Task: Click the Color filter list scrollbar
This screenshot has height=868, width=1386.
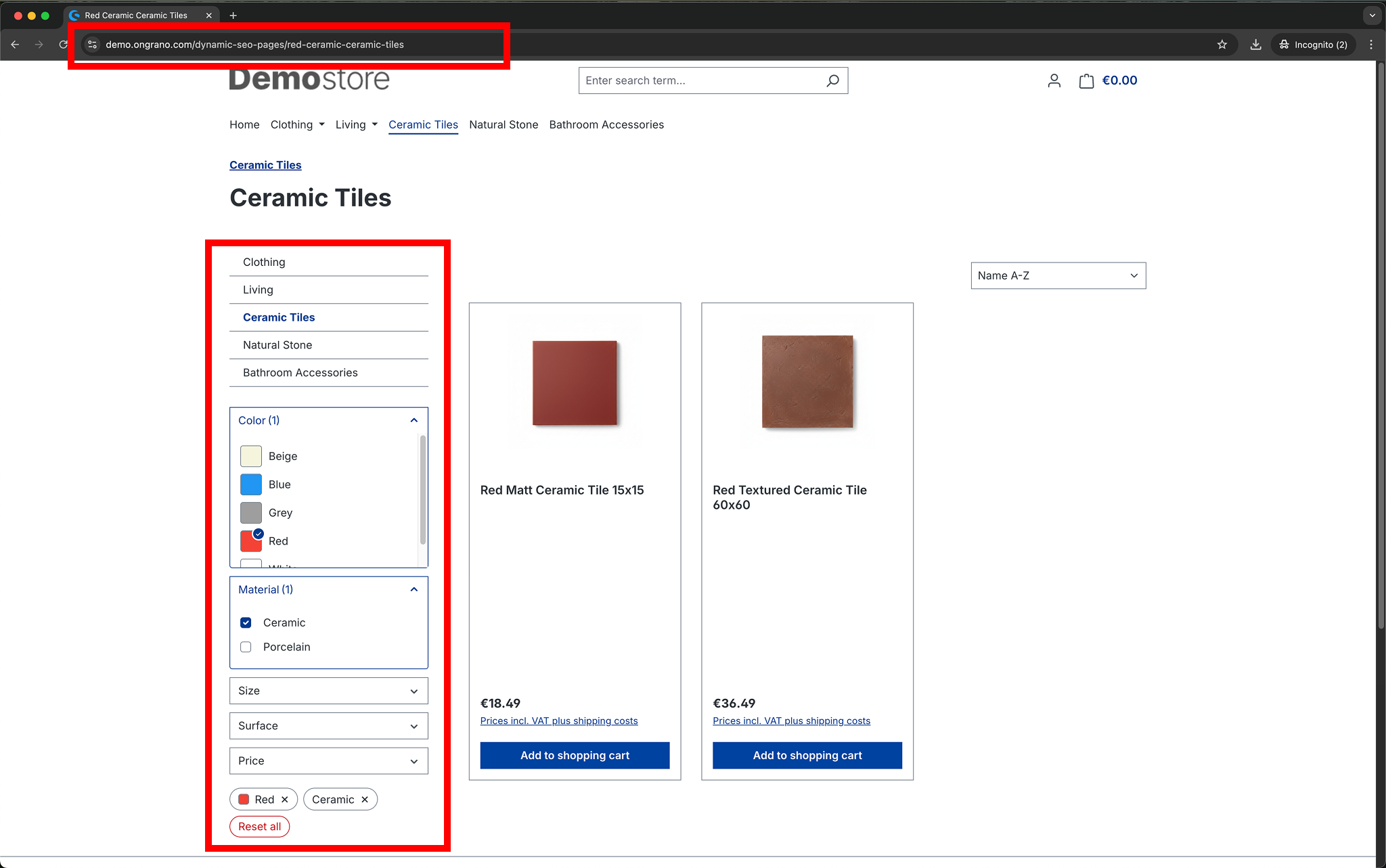Action: [423, 490]
